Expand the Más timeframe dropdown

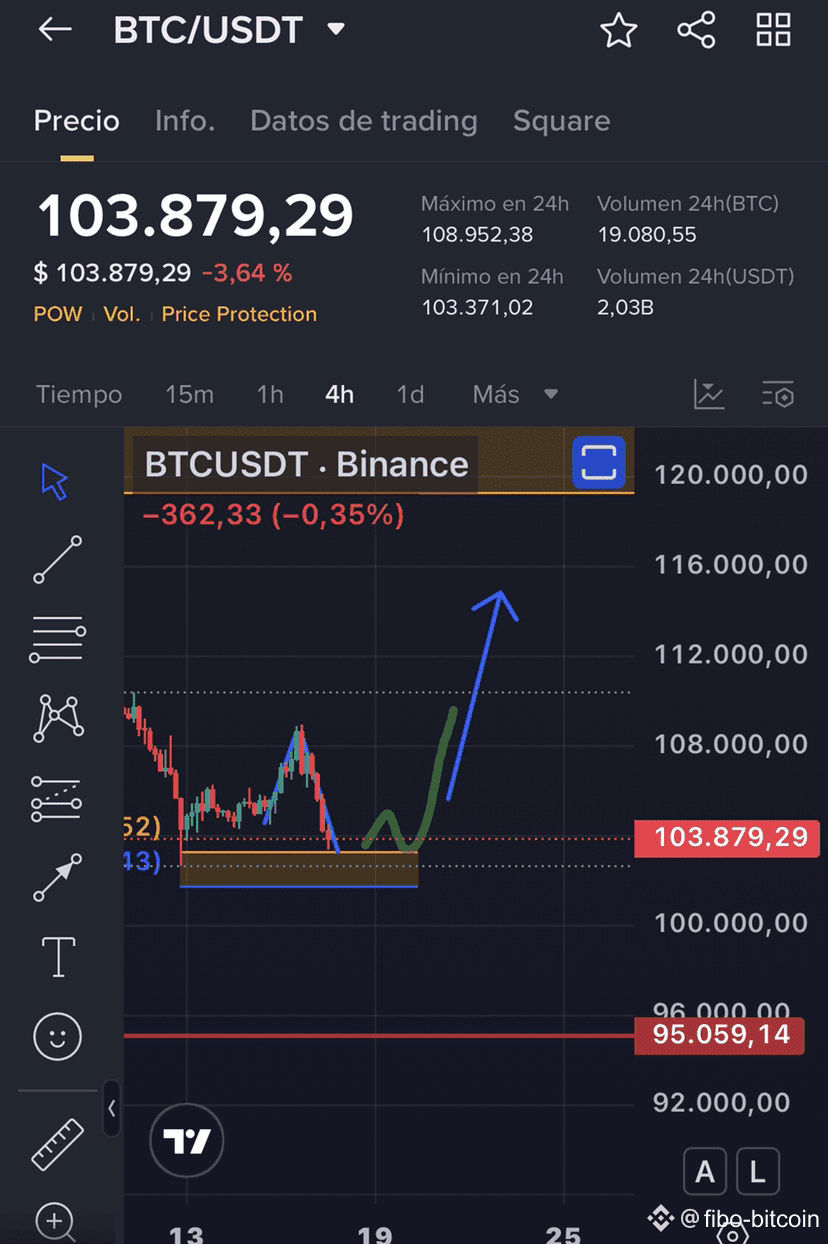[515, 394]
